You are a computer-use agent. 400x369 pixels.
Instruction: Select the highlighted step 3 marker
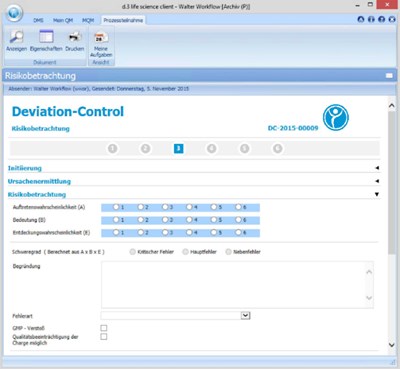(x=179, y=148)
